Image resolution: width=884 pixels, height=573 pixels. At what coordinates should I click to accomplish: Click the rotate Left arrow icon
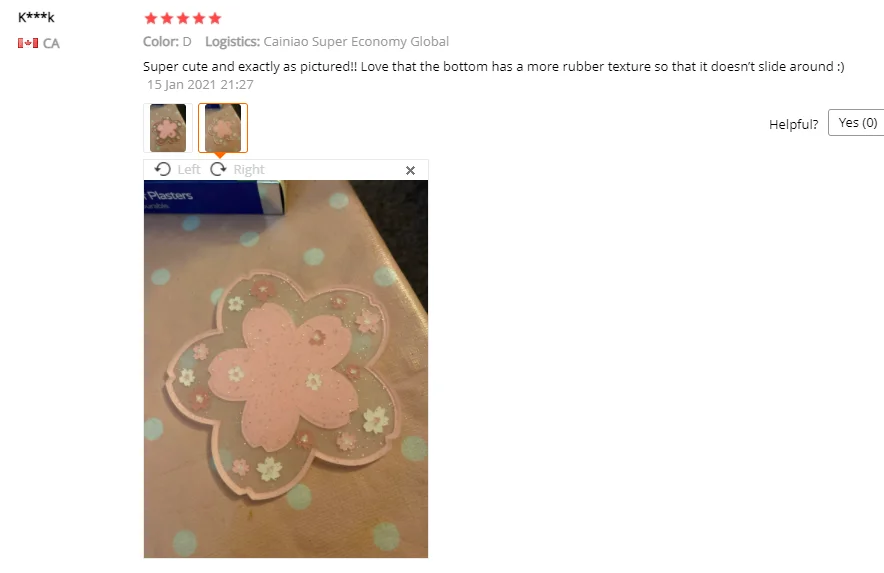[163, 169]
